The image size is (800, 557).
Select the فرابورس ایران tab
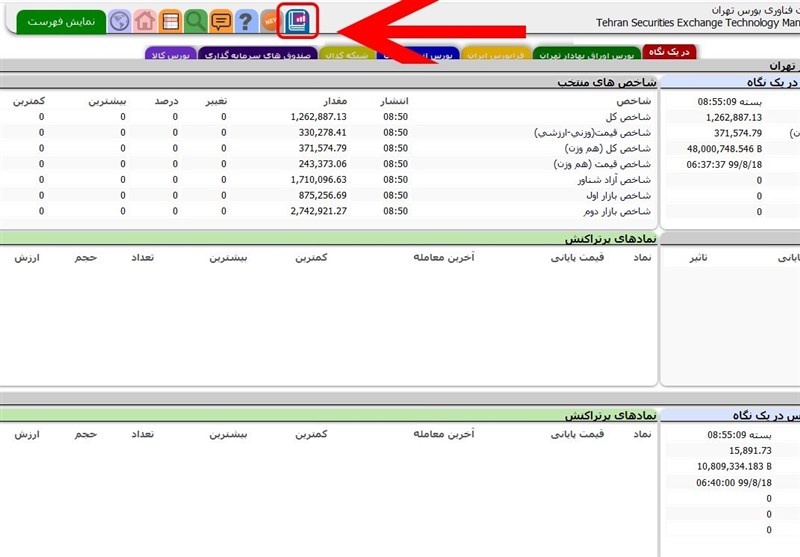496,55
